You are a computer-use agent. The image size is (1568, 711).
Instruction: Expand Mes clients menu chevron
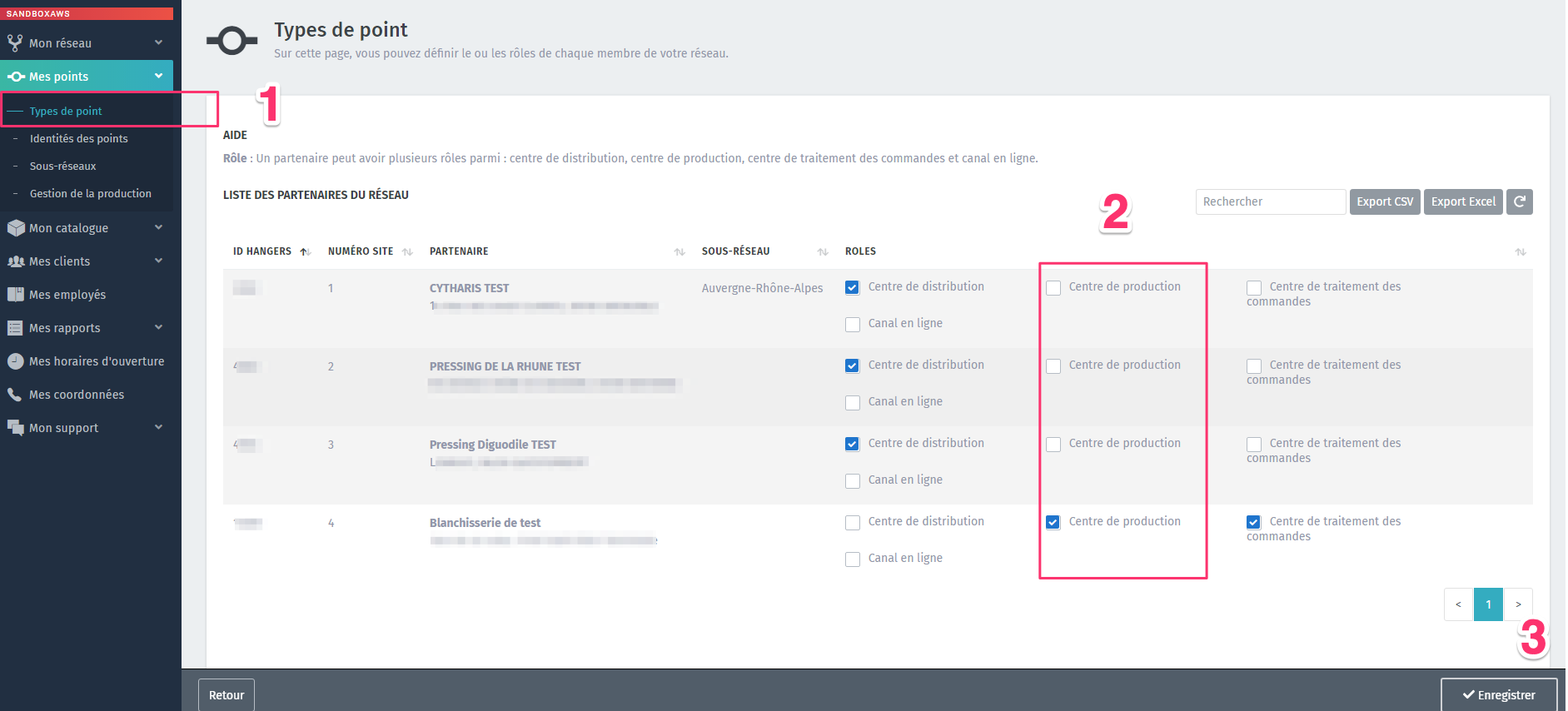coord(159,261)
